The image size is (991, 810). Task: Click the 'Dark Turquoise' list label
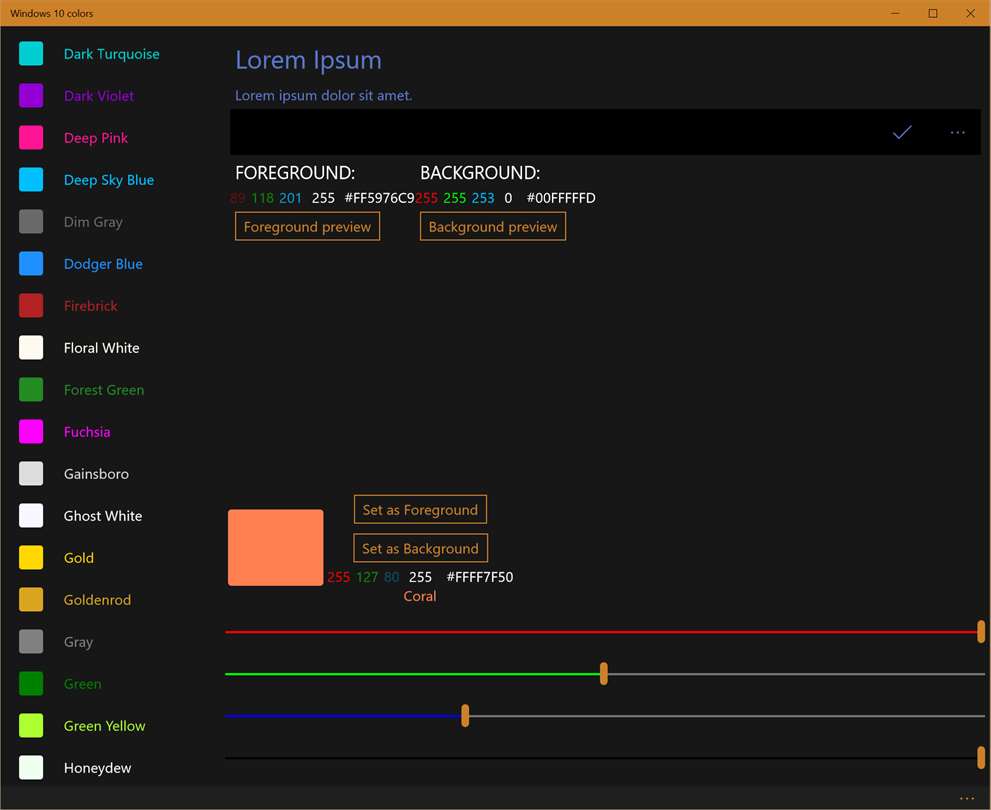coord(111,54)
